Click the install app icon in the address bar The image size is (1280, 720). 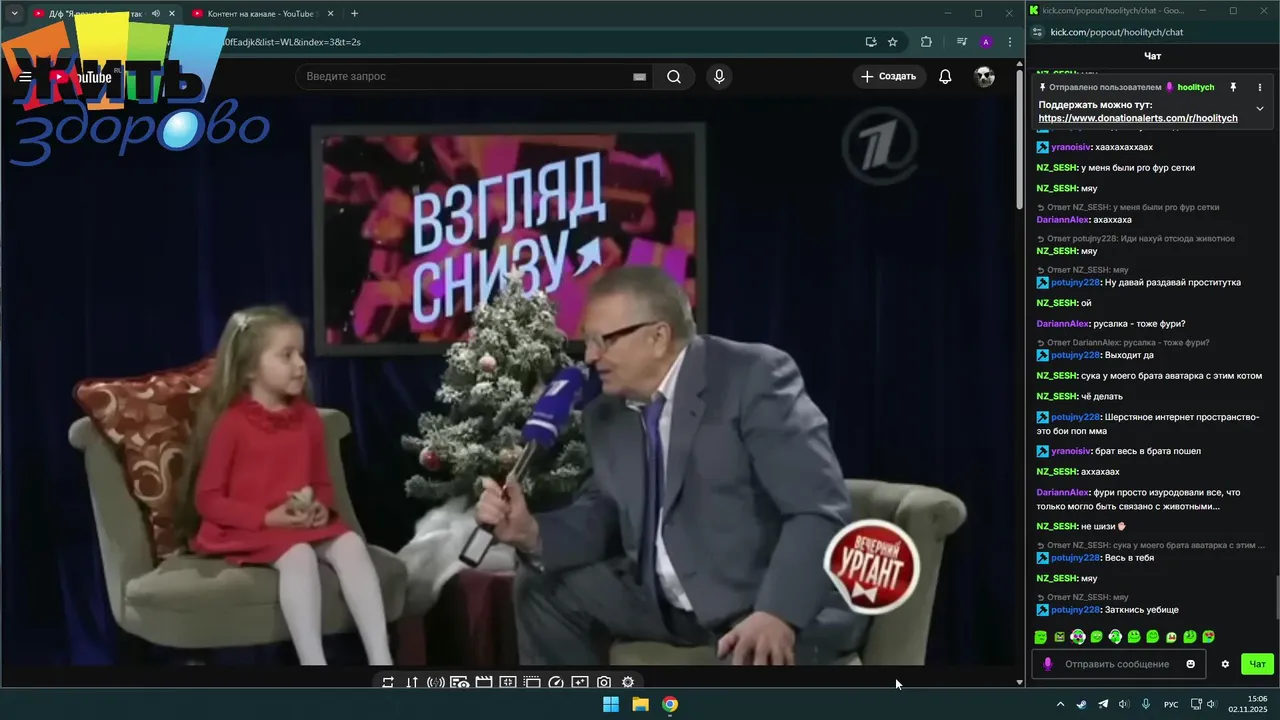[x=871, y=42]
